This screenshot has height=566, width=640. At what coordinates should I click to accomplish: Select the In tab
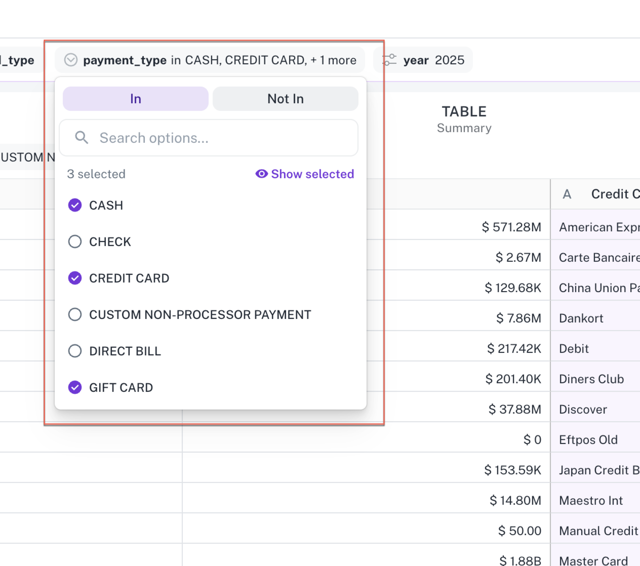pos(136,99)
